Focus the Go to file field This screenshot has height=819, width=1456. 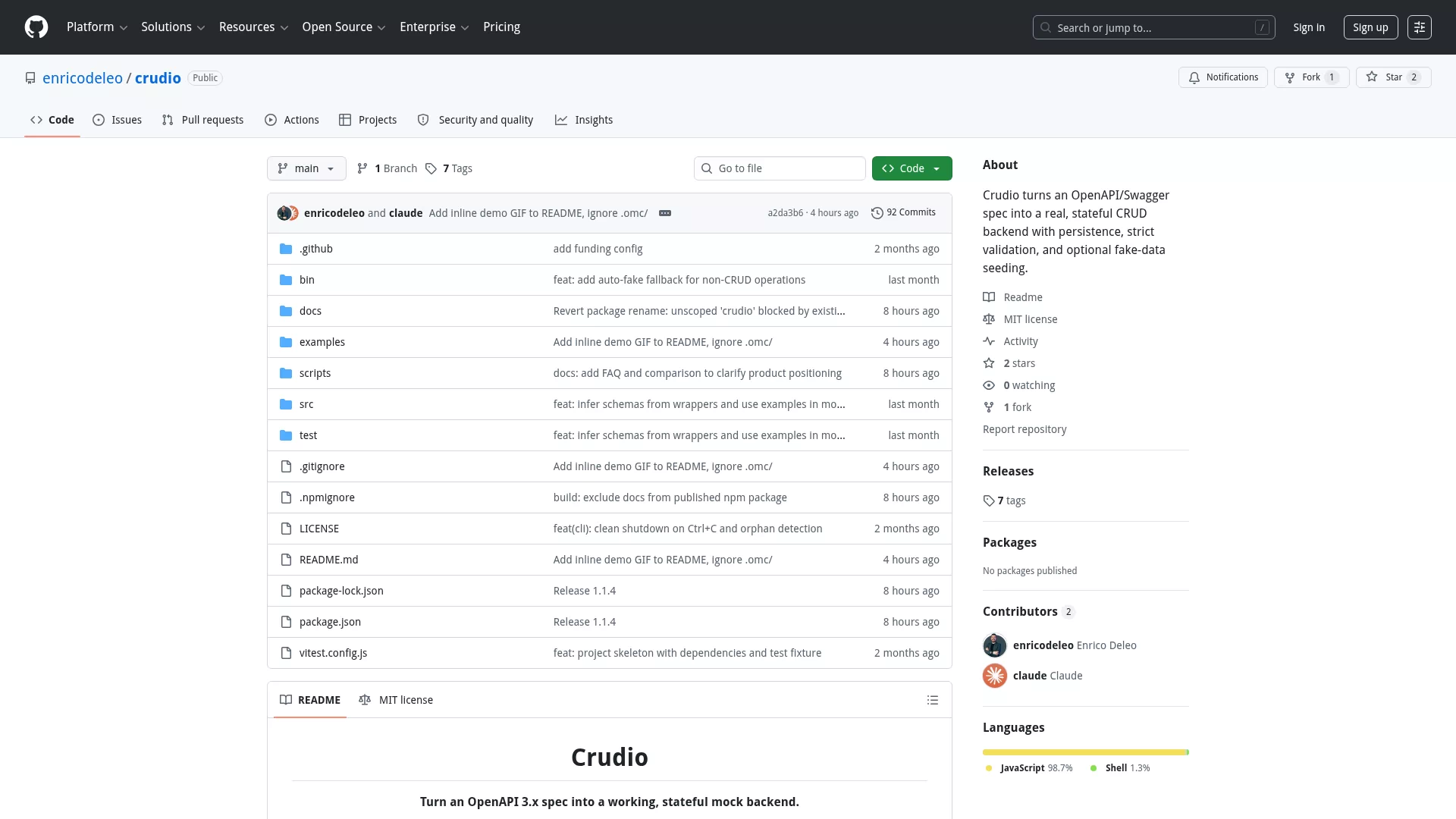(780, 168)
